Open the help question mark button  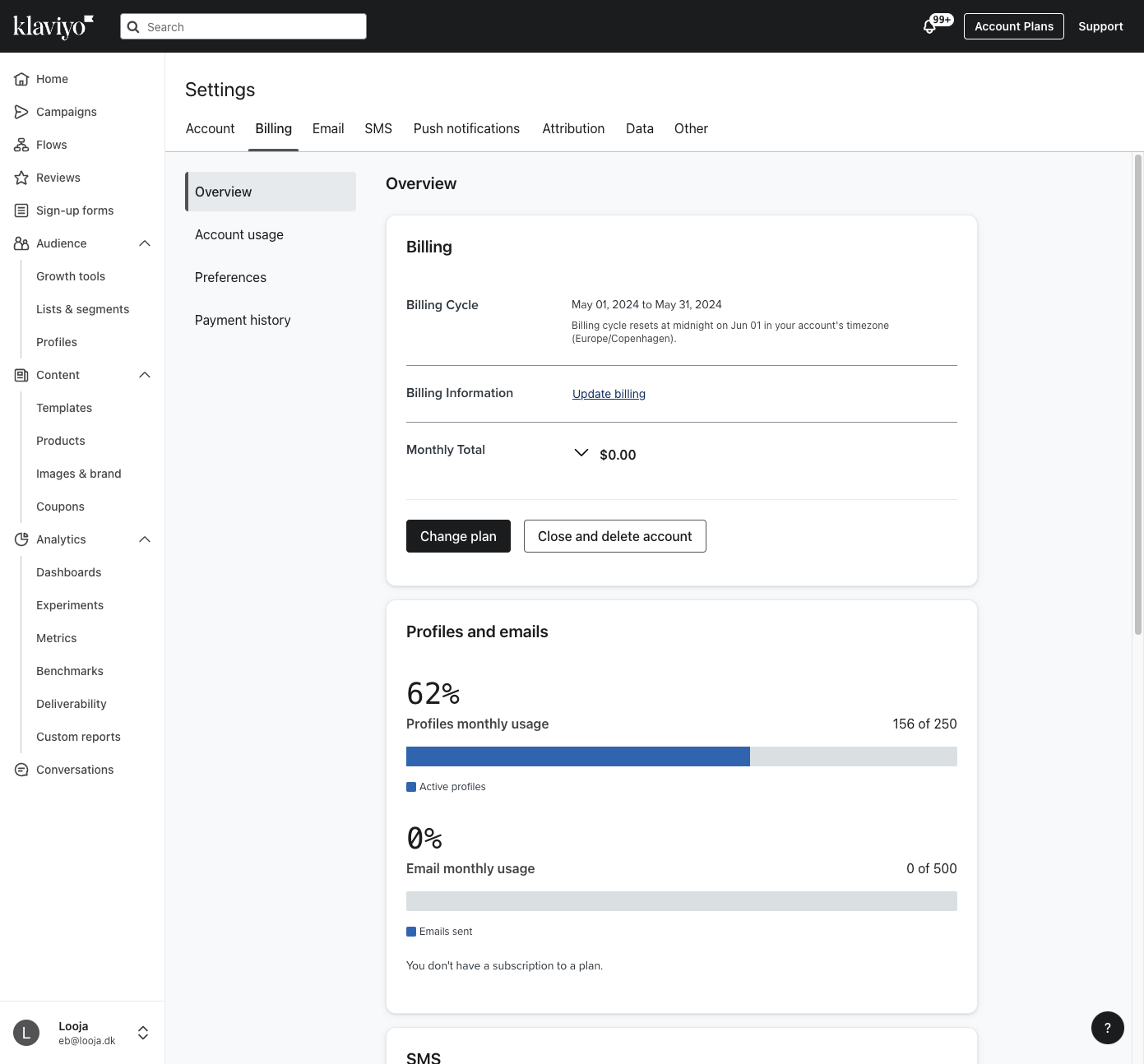1108,1028
